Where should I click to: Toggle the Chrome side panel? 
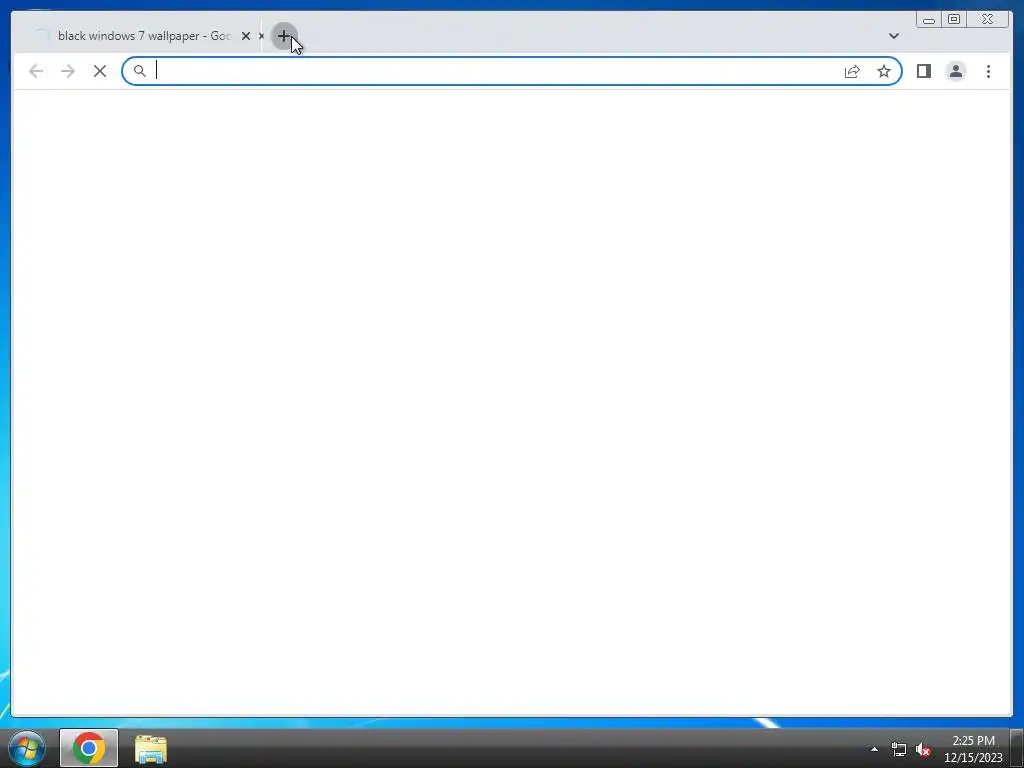pos(923,71)
